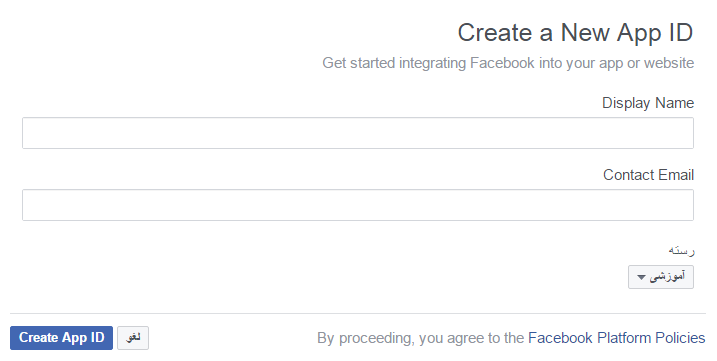Open the آموزشی category dropdown
717x361 pixels.
pyautogui.click(x=661, y=277)
